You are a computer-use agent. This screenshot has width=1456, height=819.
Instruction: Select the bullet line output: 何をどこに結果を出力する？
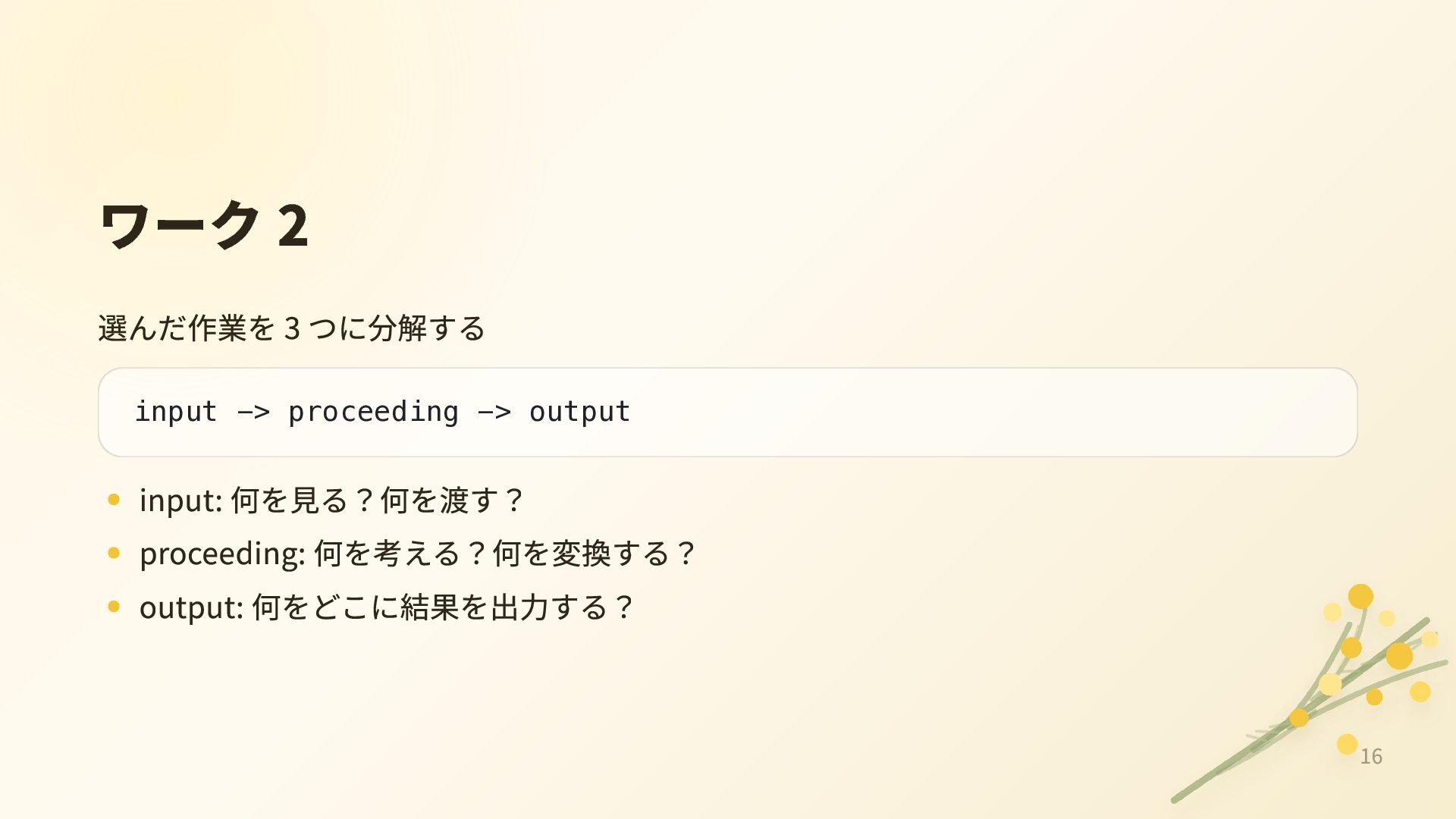(x=386, y=607)
